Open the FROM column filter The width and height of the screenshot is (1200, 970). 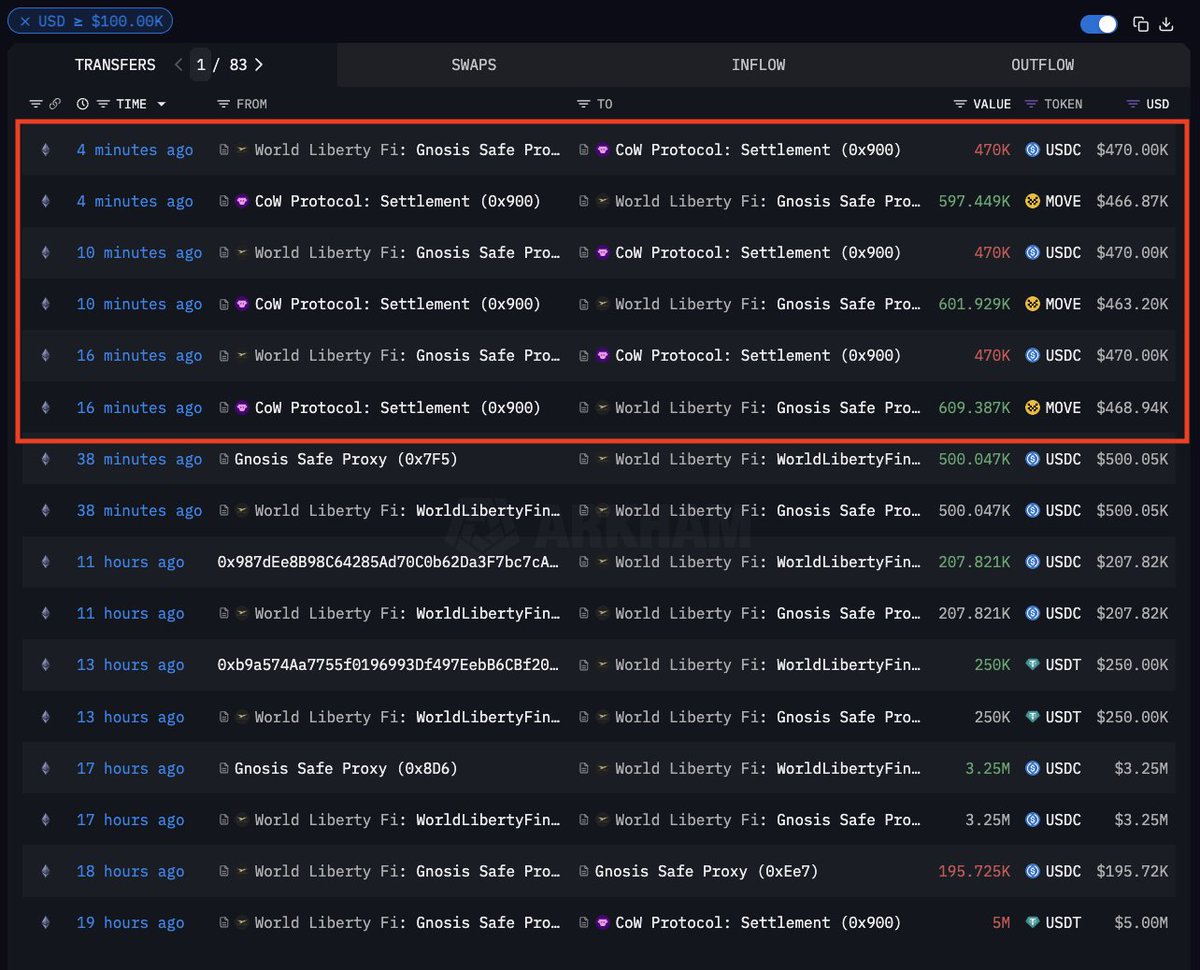tap(223, 104)
